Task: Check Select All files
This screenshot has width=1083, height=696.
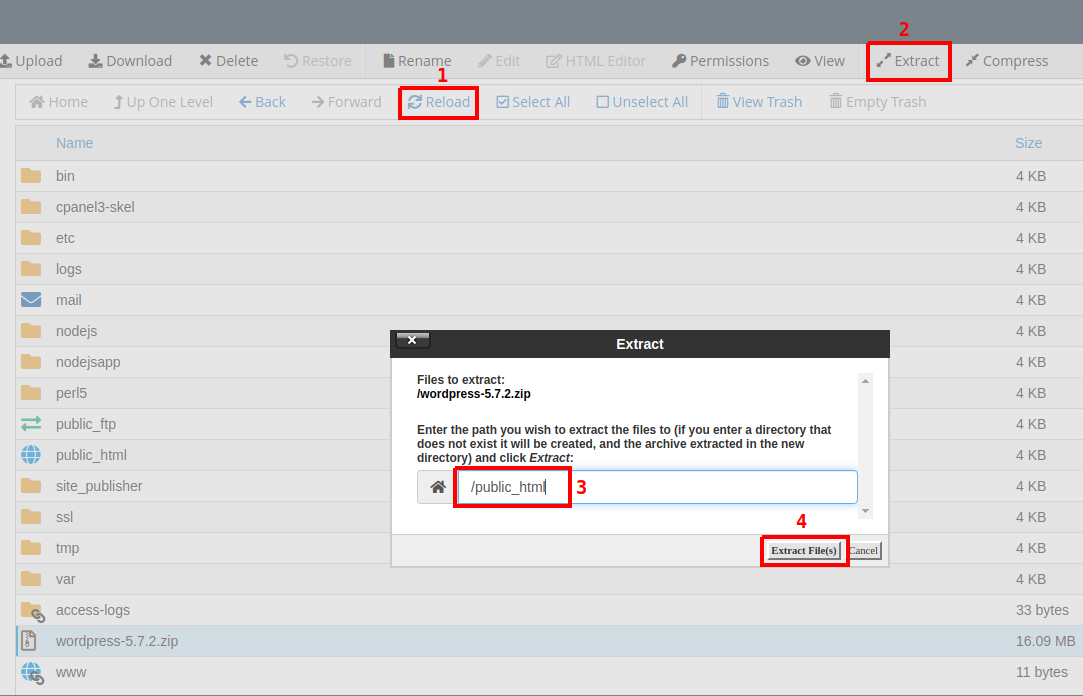Action: click(x=533, y=102)
